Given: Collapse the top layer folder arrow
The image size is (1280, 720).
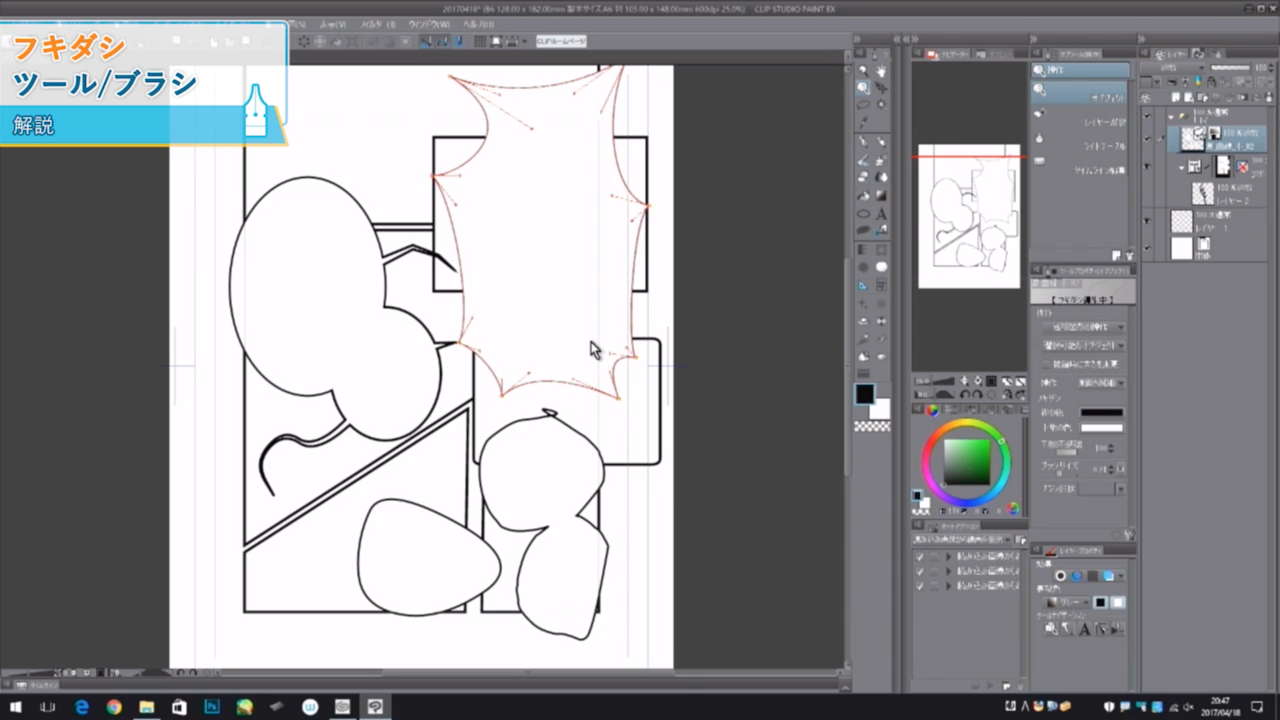Looking at the screenshot, I should point(1170,117).
